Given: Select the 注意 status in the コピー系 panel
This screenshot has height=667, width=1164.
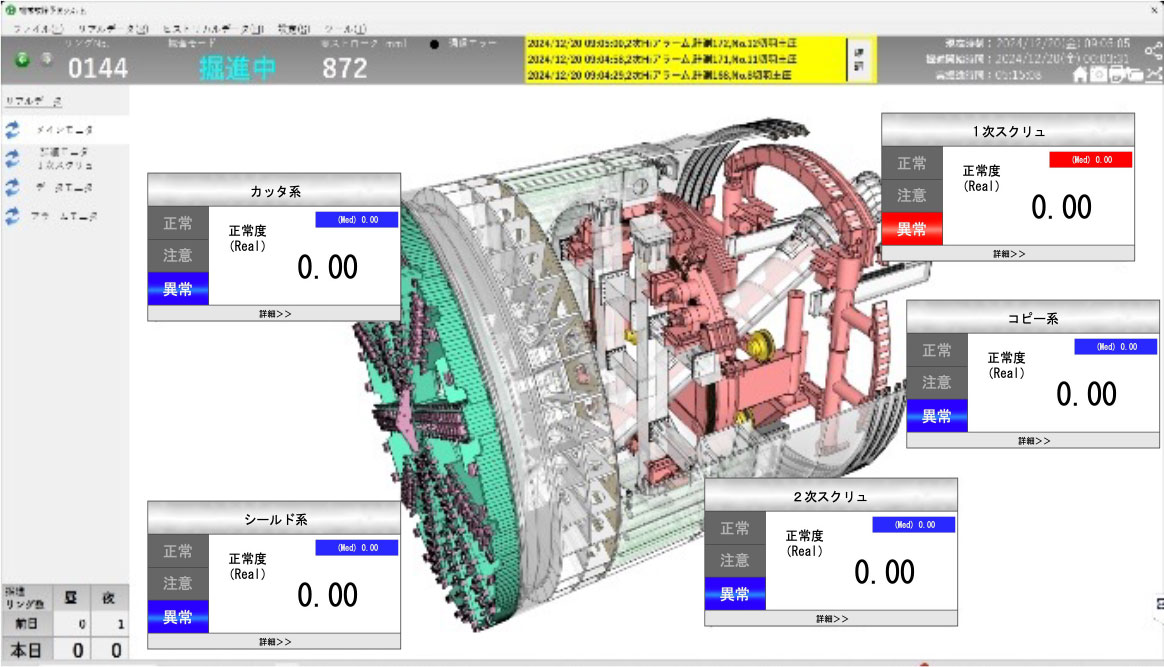Looking at the screenshot, I should tap(937, 383).
